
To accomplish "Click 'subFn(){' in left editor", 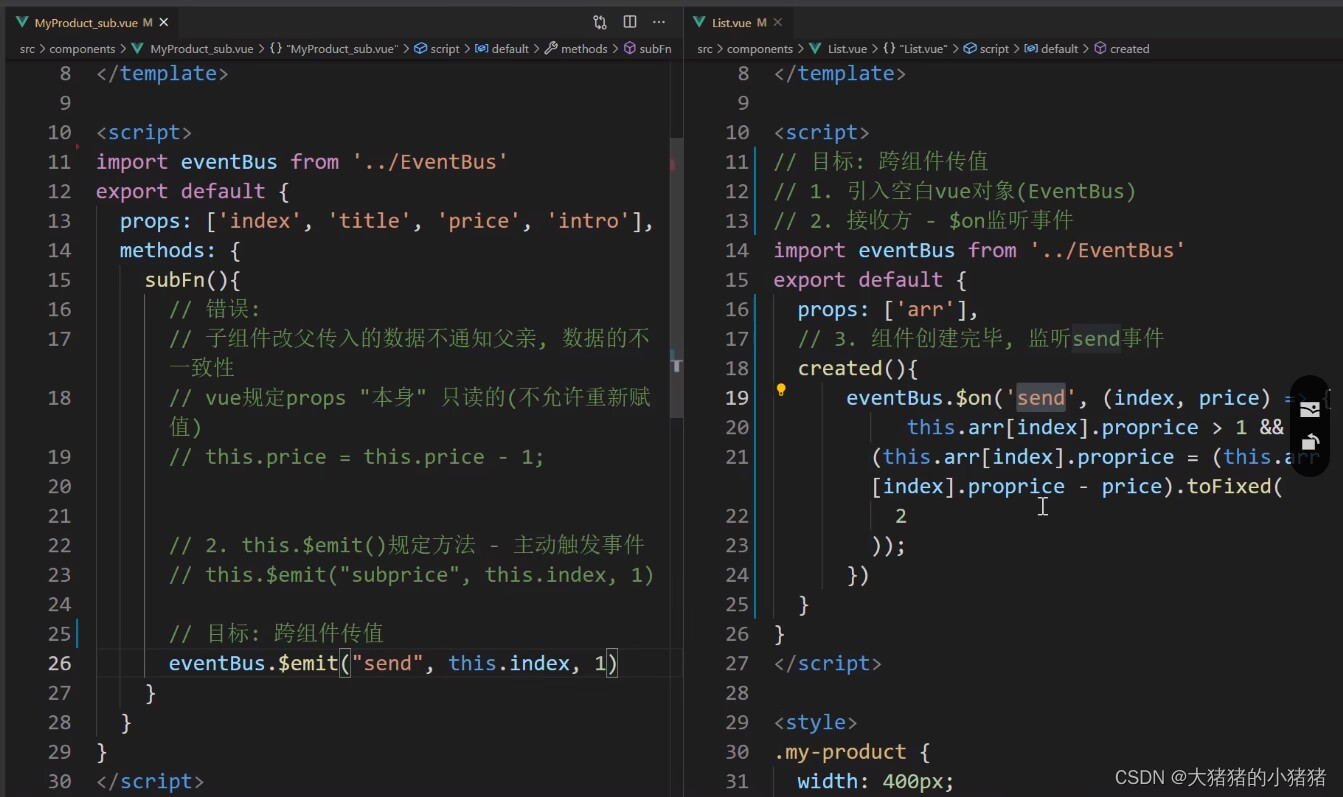I will [192, 280].
